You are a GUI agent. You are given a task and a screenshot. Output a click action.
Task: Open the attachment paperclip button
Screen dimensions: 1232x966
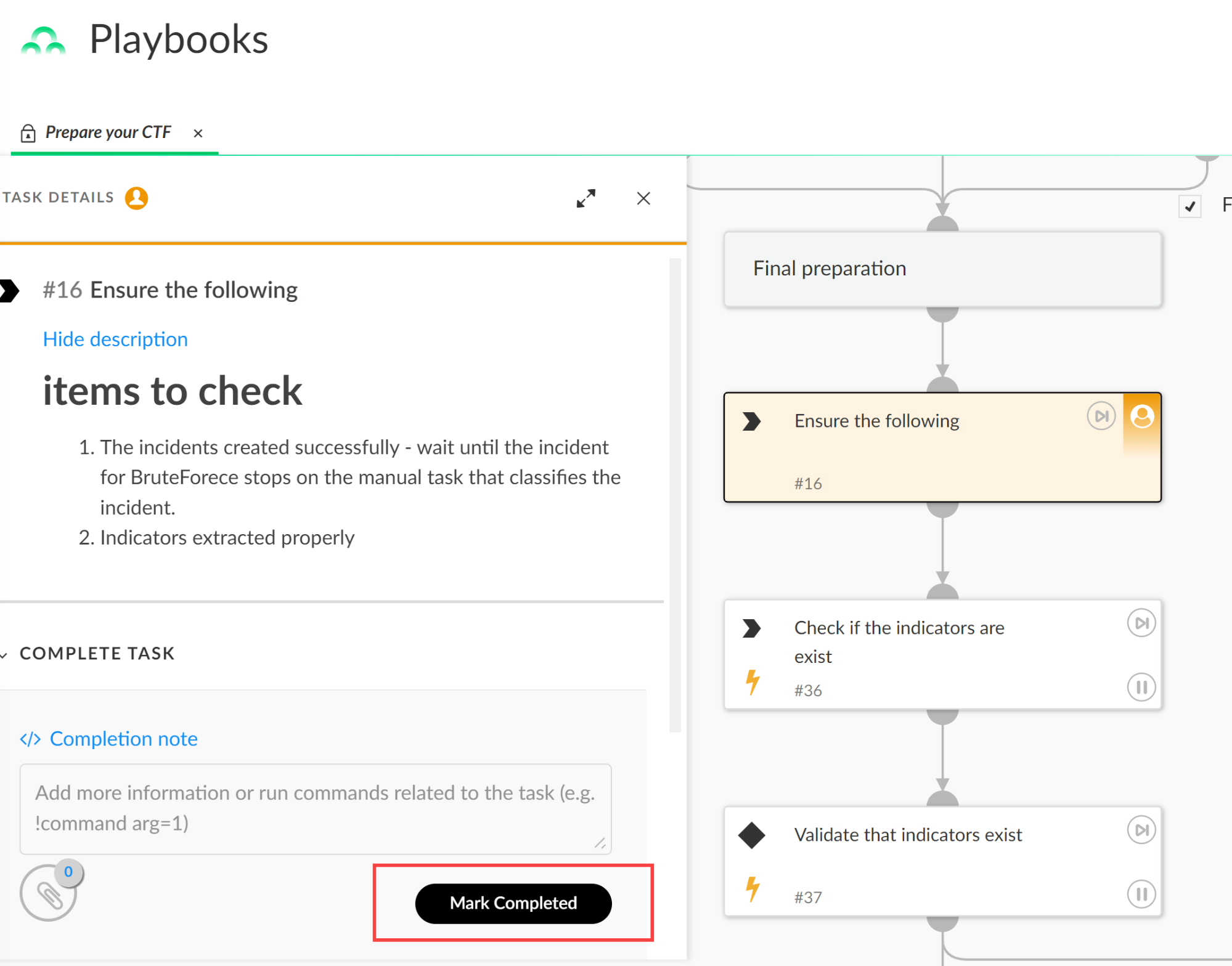pos(49,894)
